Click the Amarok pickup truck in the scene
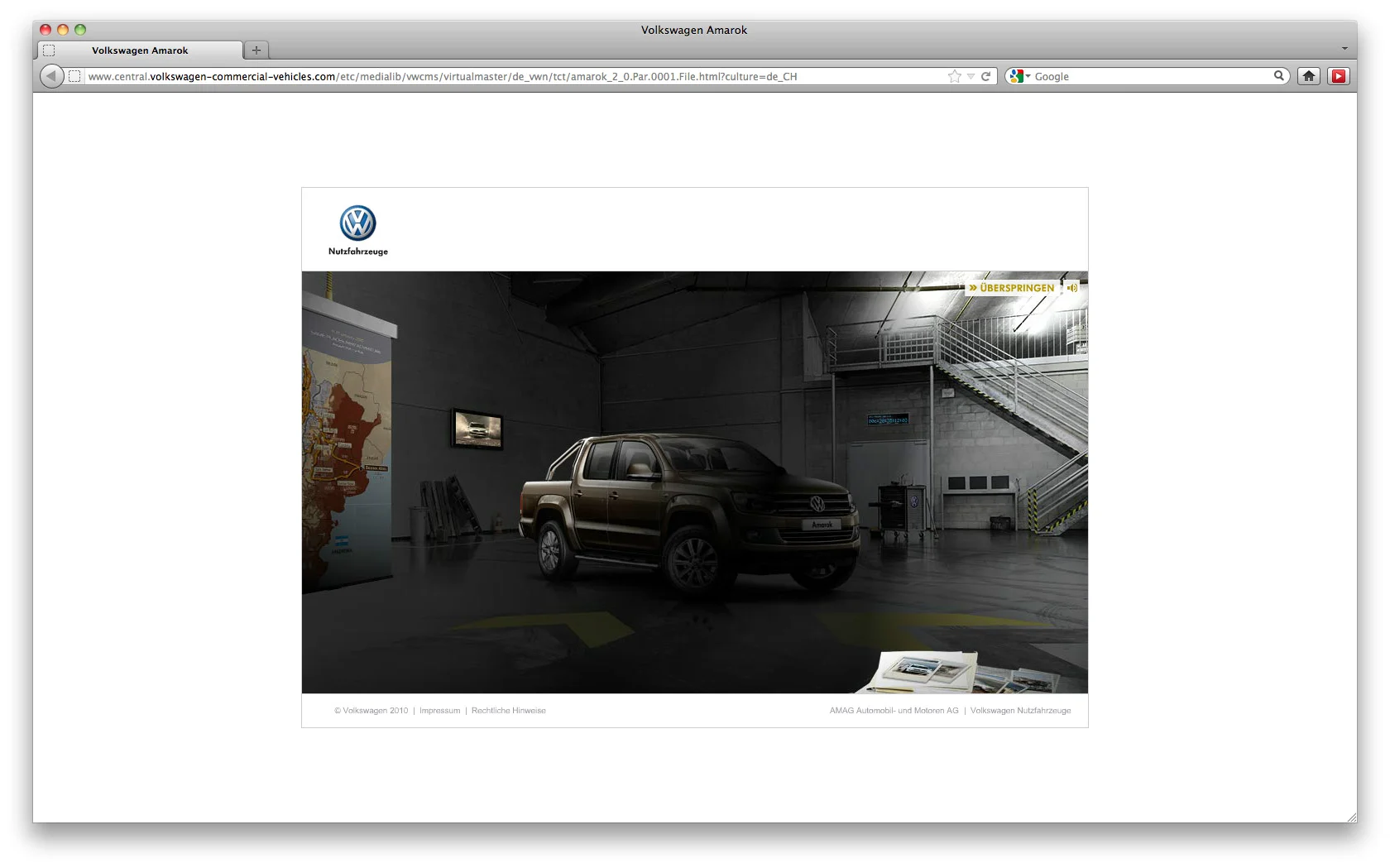 (689, 513)
